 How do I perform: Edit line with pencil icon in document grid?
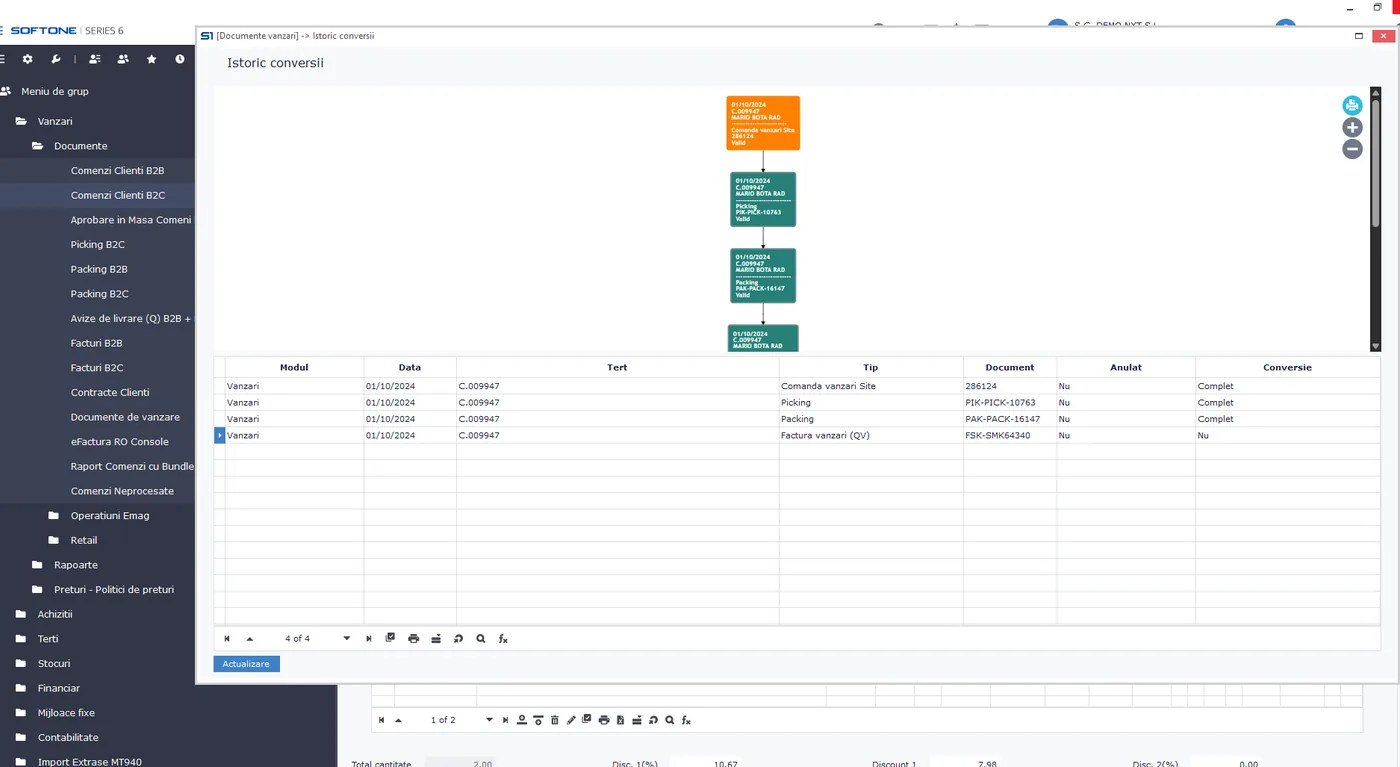pos(571,720)
